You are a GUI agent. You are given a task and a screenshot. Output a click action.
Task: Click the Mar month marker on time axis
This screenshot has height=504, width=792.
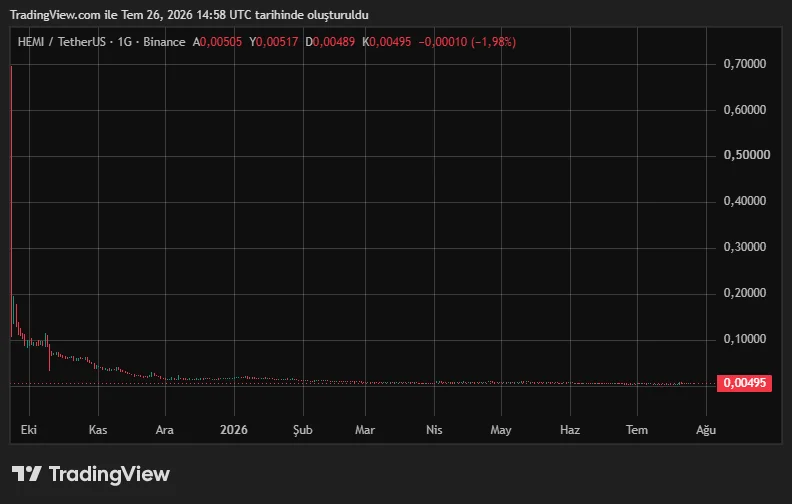tap(365, 430)
